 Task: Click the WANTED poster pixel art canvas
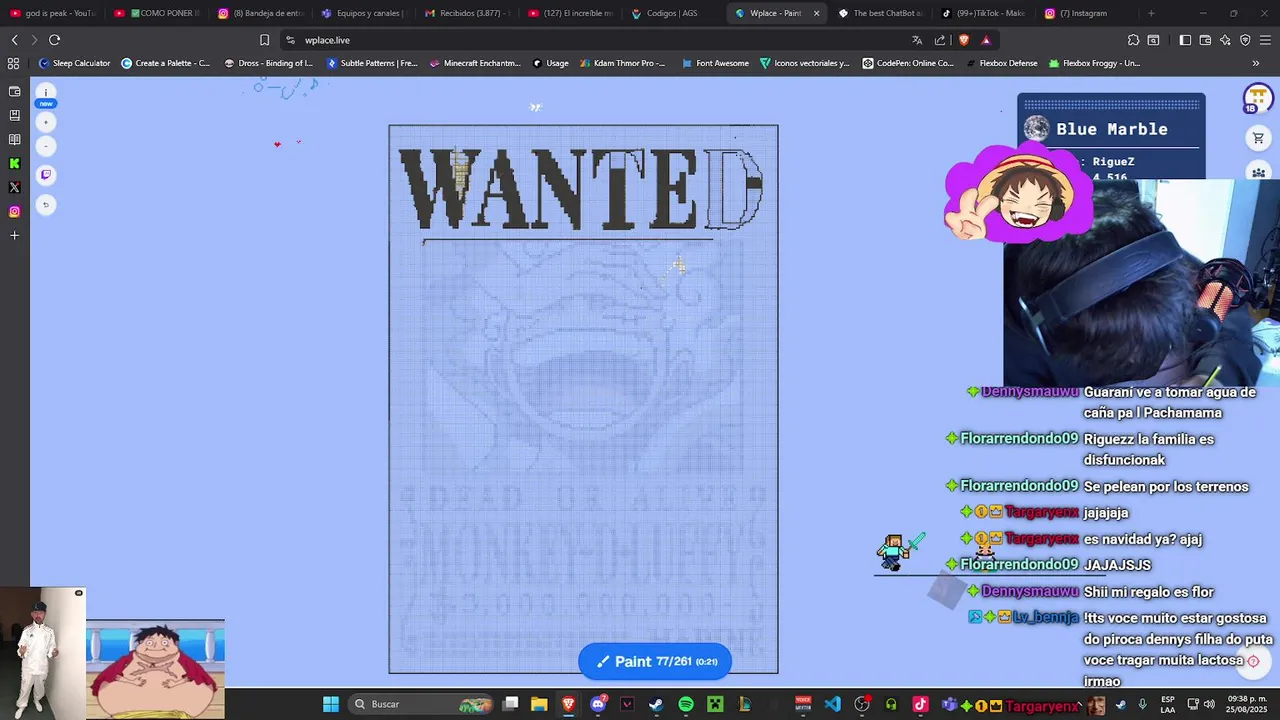[583, 399]
